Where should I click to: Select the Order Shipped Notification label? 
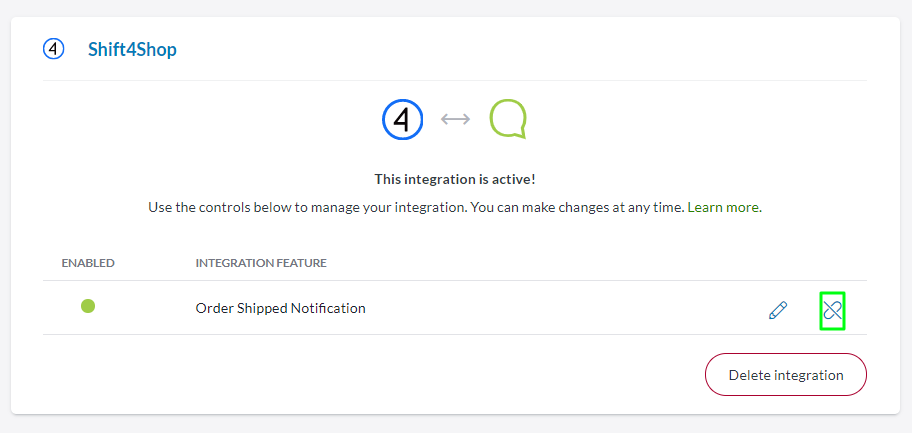point(280,308)
